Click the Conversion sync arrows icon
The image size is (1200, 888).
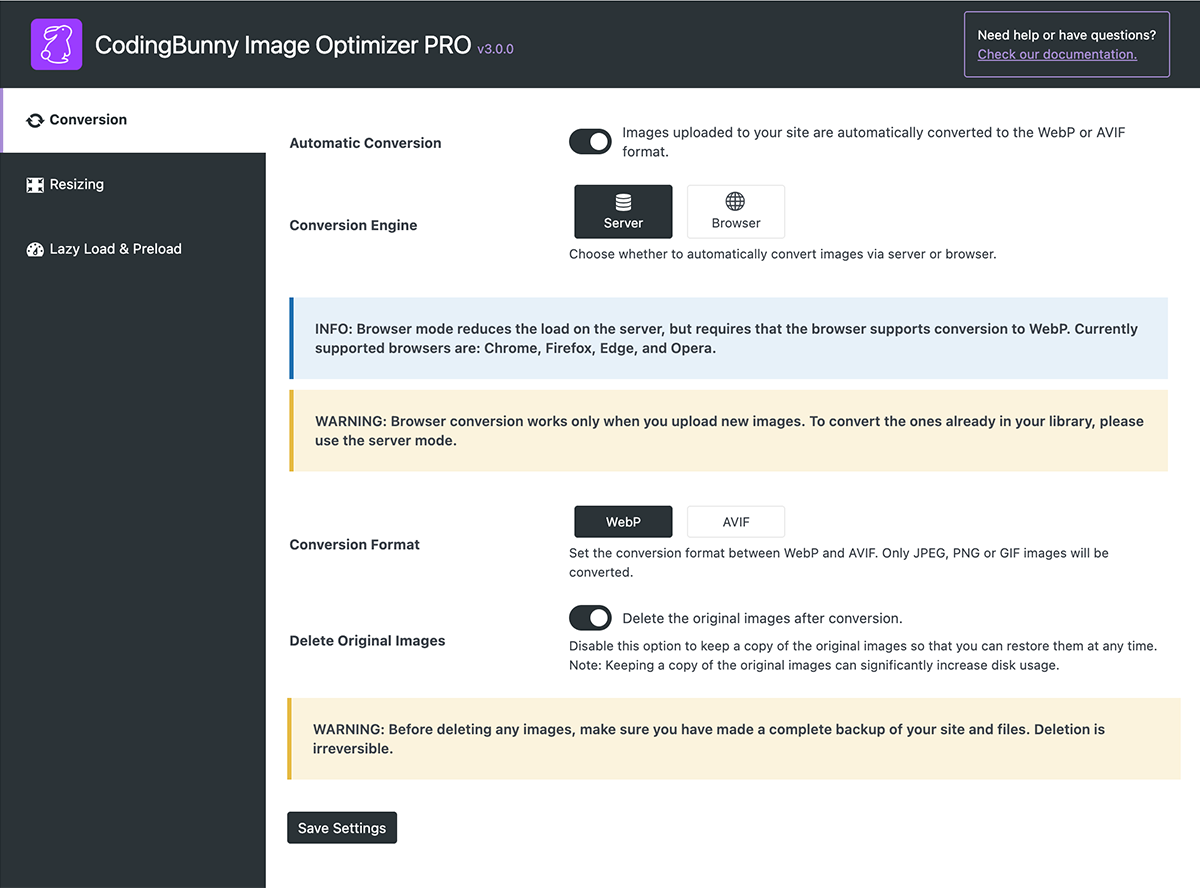[35, 120]
